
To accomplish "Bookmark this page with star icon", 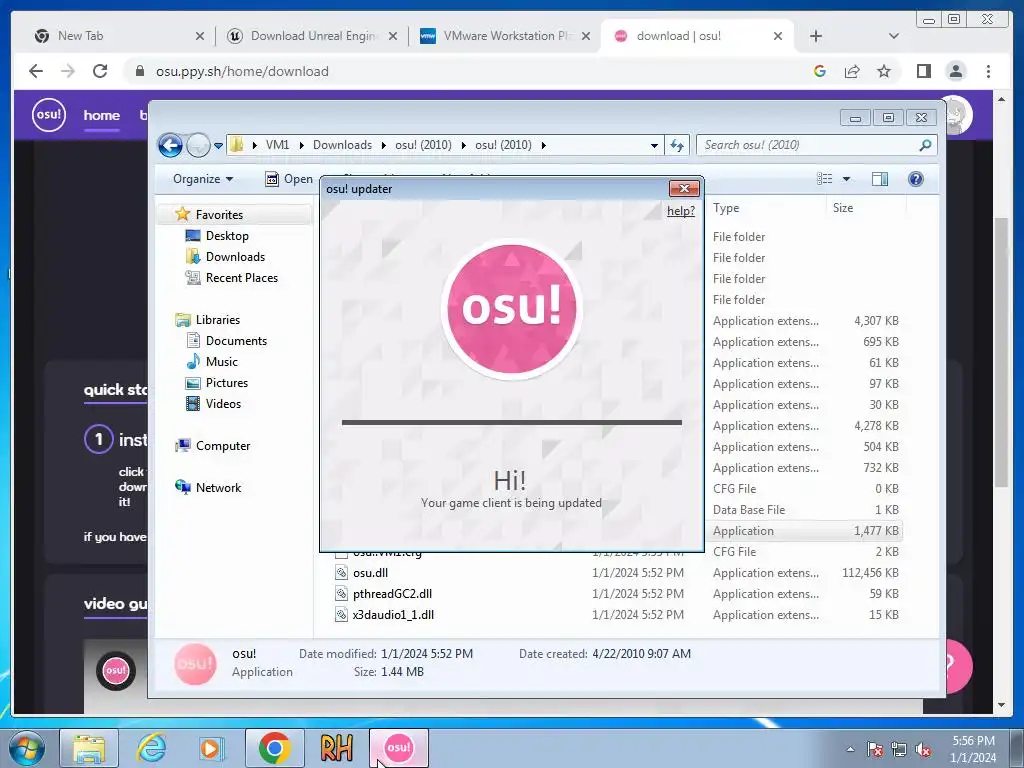I will click(884, 71).
